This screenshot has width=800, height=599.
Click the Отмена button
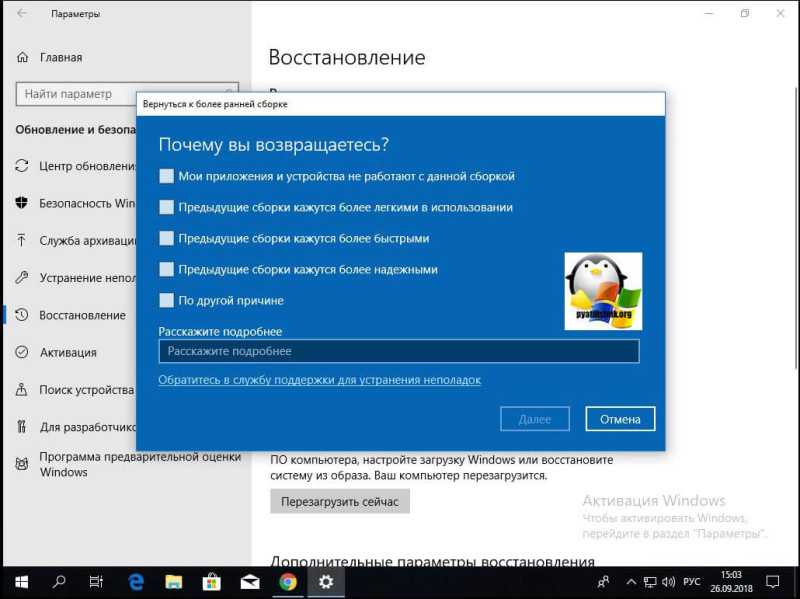point(620,419)
